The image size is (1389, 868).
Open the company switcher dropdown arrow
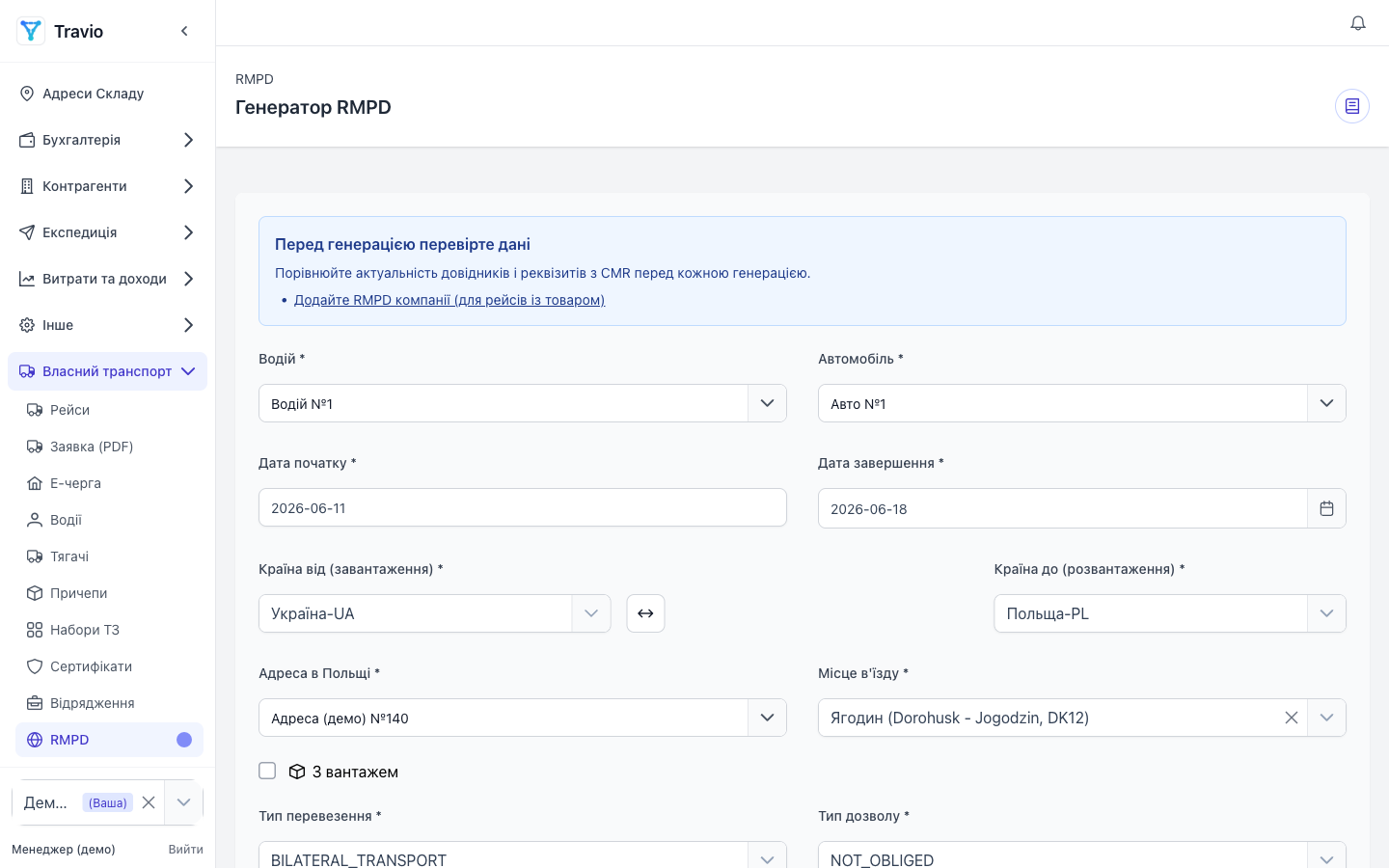coord(183,802)
